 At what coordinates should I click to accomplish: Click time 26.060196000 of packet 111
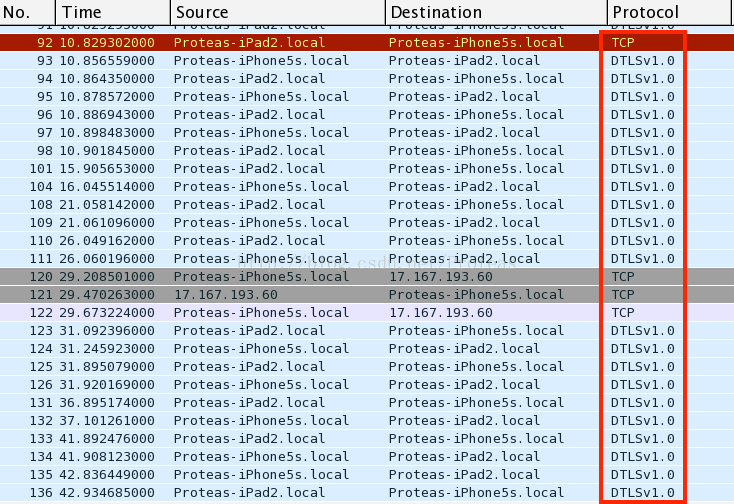click(x=107, y=259)
